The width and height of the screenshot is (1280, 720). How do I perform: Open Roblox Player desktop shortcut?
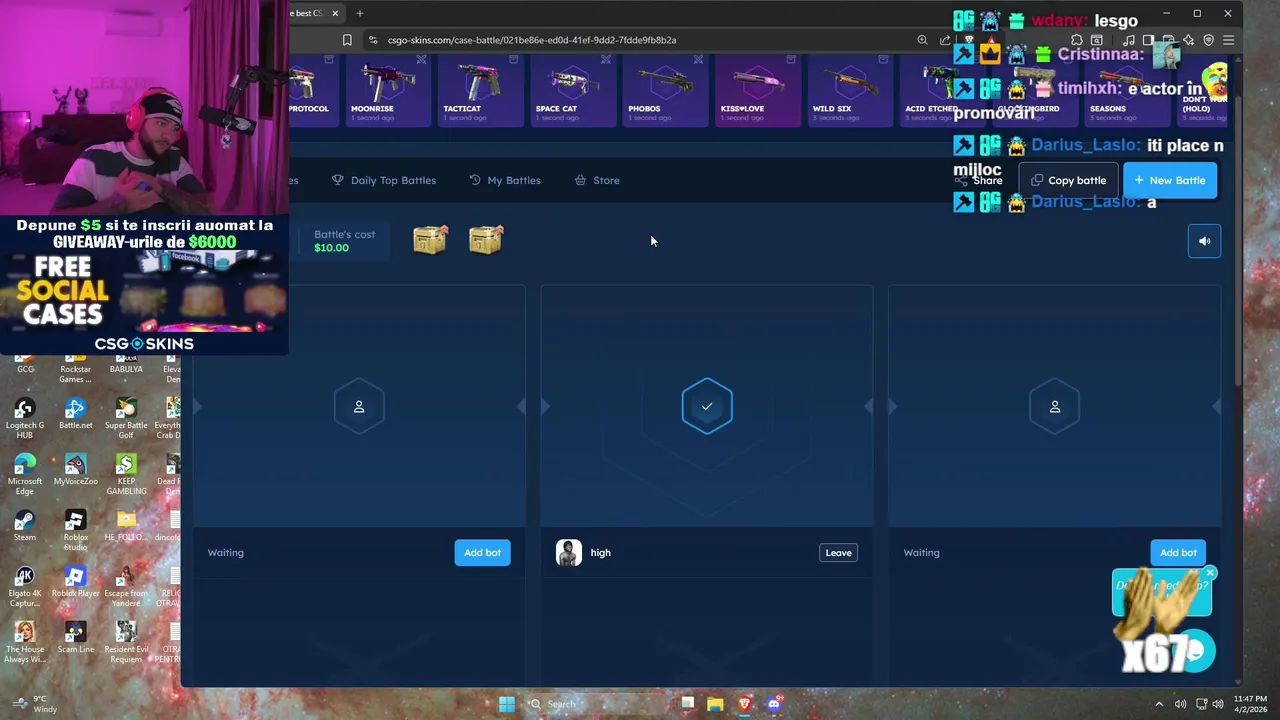point(75,582)
